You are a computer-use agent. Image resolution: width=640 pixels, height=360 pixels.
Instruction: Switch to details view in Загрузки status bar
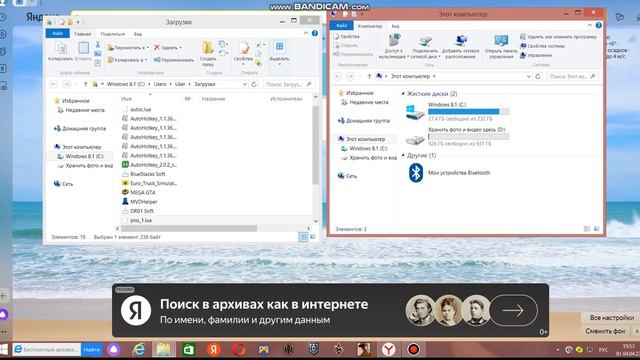click(x=303, y=237)
